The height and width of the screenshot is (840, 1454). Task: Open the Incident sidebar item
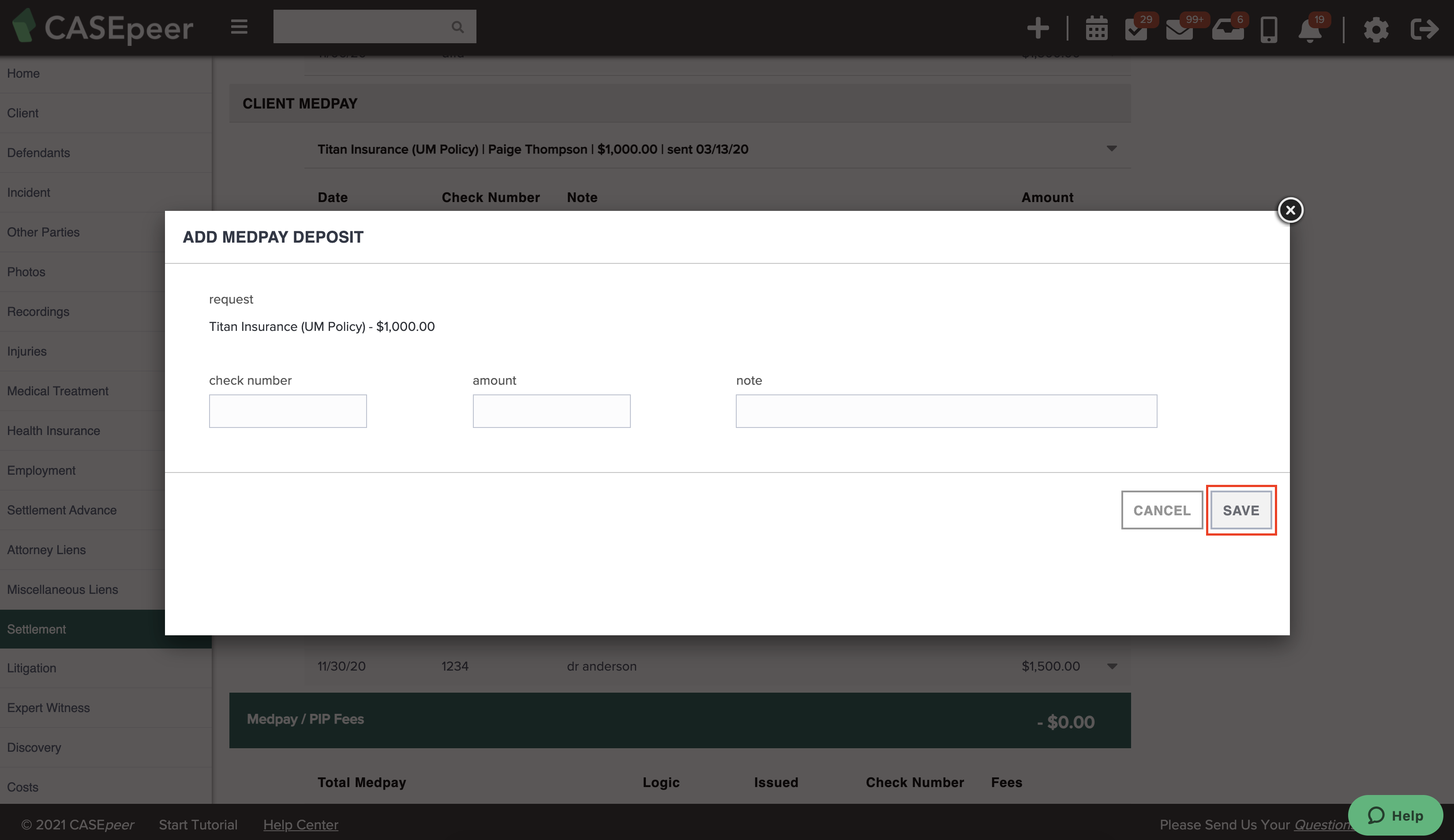(x=105, y=193)
